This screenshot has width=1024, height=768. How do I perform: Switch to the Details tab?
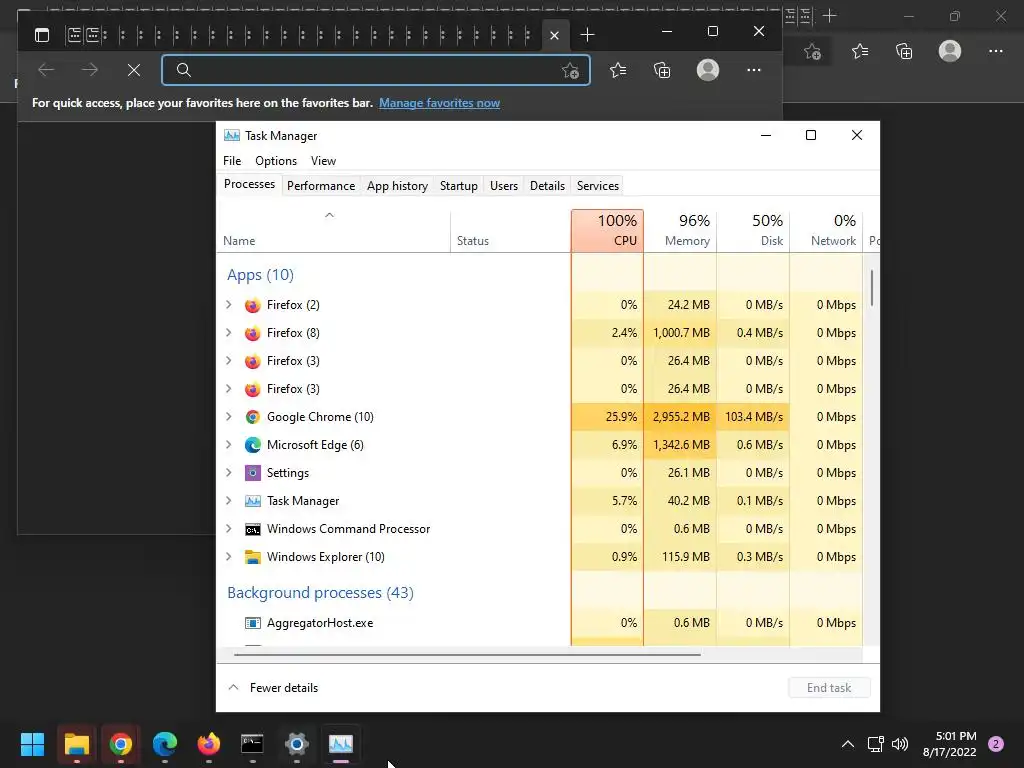pyautogui.click(x=547, y=185)
